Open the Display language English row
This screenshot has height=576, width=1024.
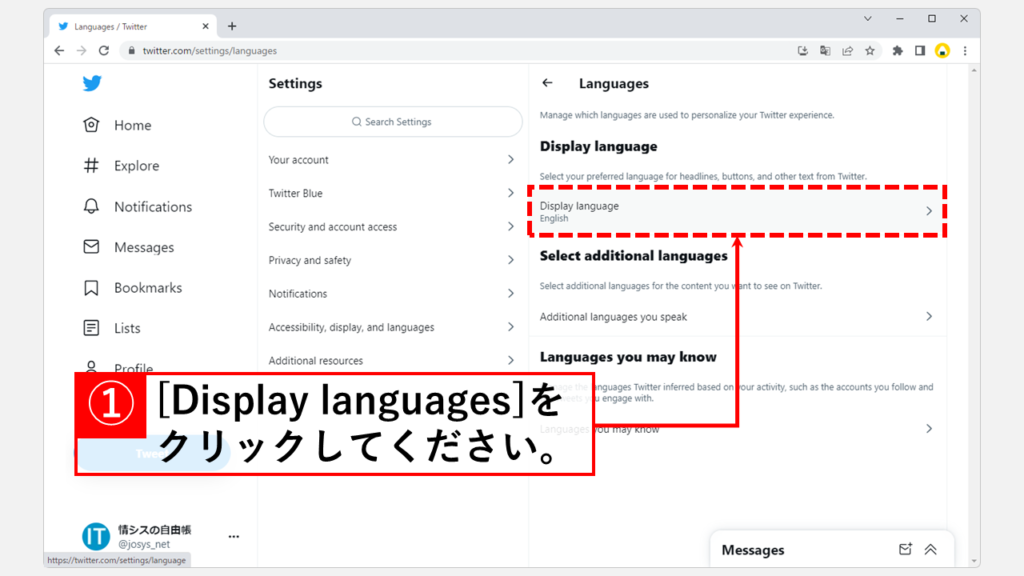pos(736,211)
